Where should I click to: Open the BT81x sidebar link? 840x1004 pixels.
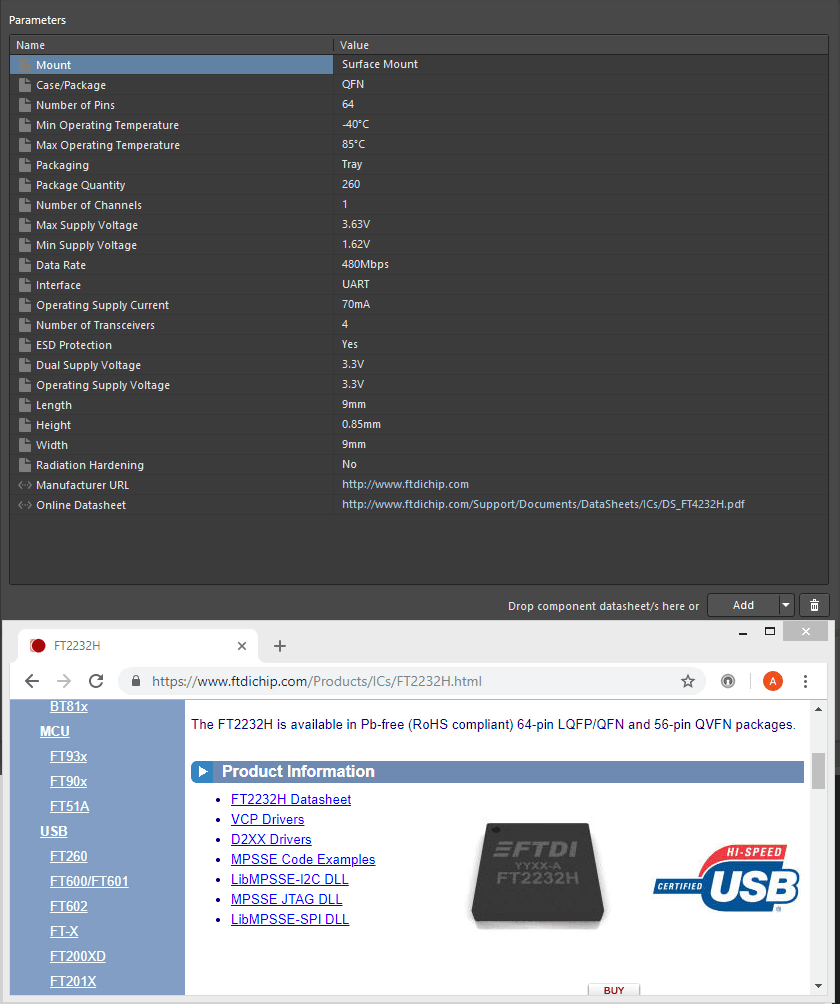tap(69, 706)
